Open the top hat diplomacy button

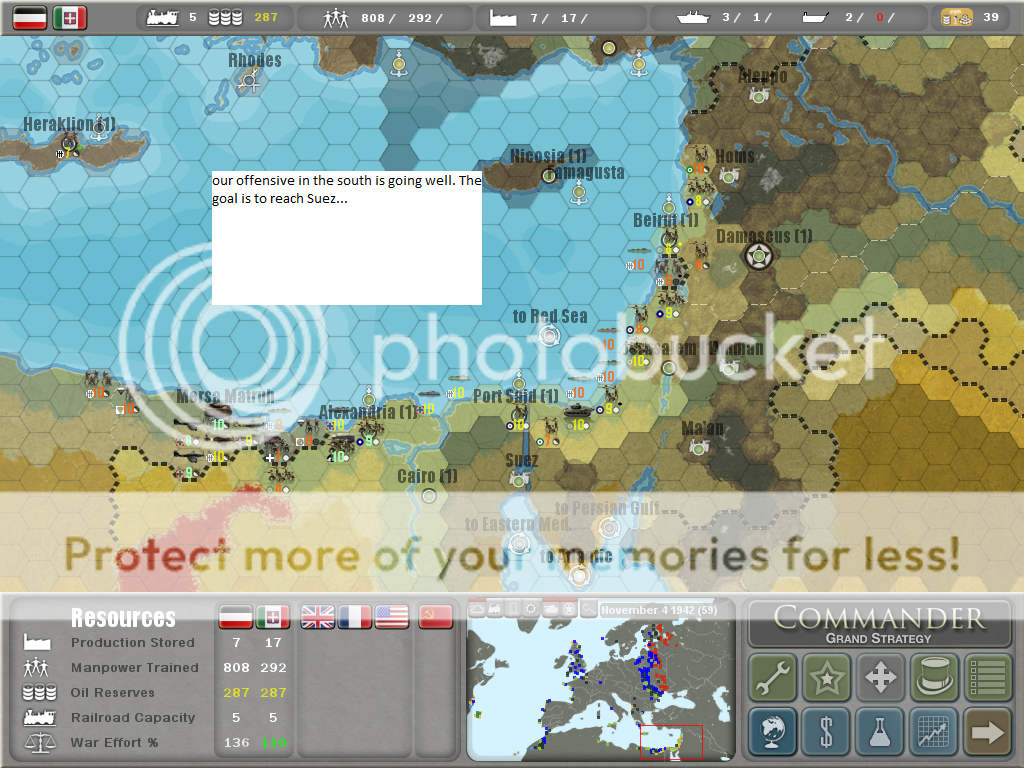tap(934, 678)
